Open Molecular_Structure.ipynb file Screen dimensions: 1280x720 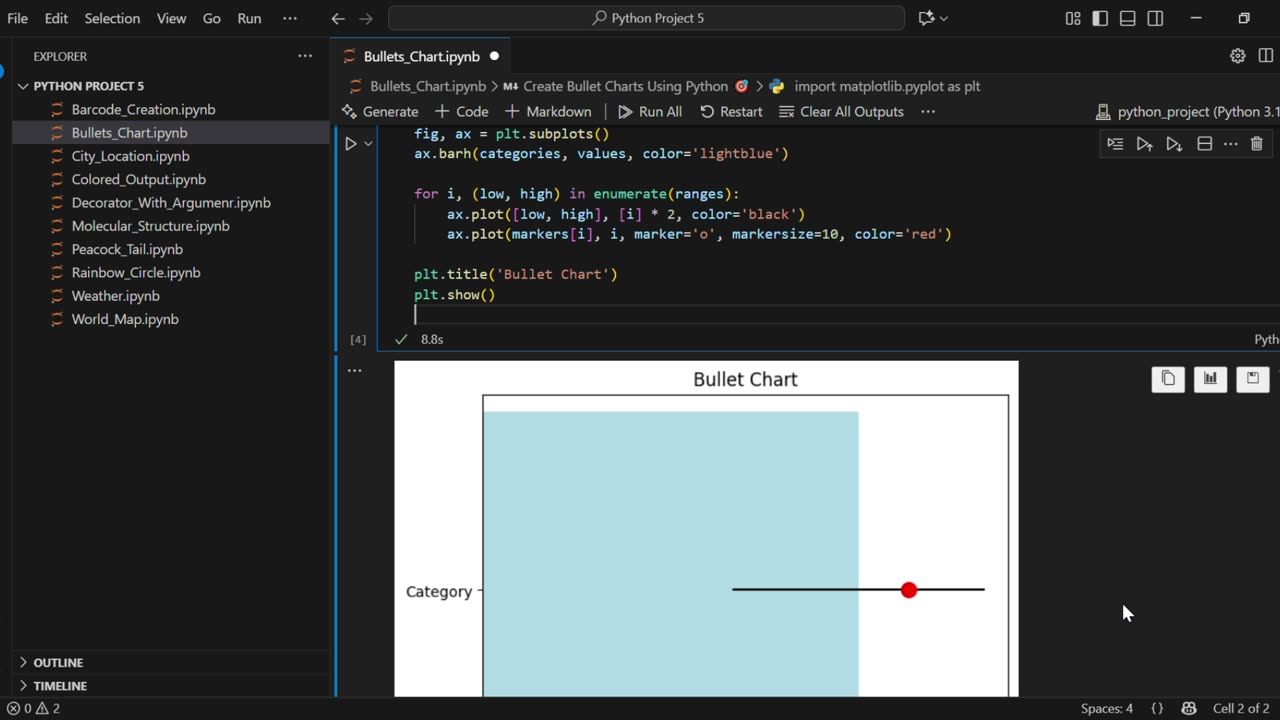tap(150, 226)
